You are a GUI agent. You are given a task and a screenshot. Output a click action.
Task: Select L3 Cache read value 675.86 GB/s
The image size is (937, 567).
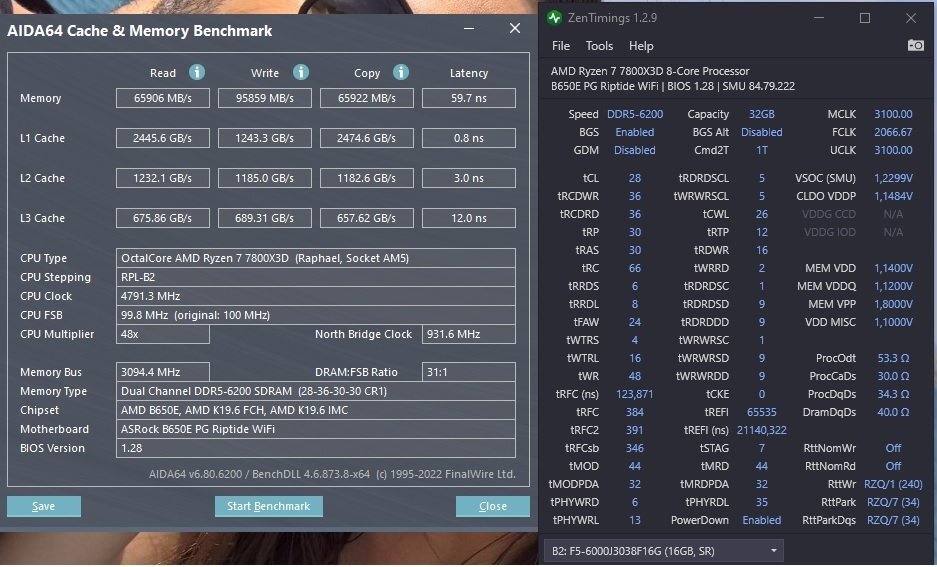[x=163, y=218]
